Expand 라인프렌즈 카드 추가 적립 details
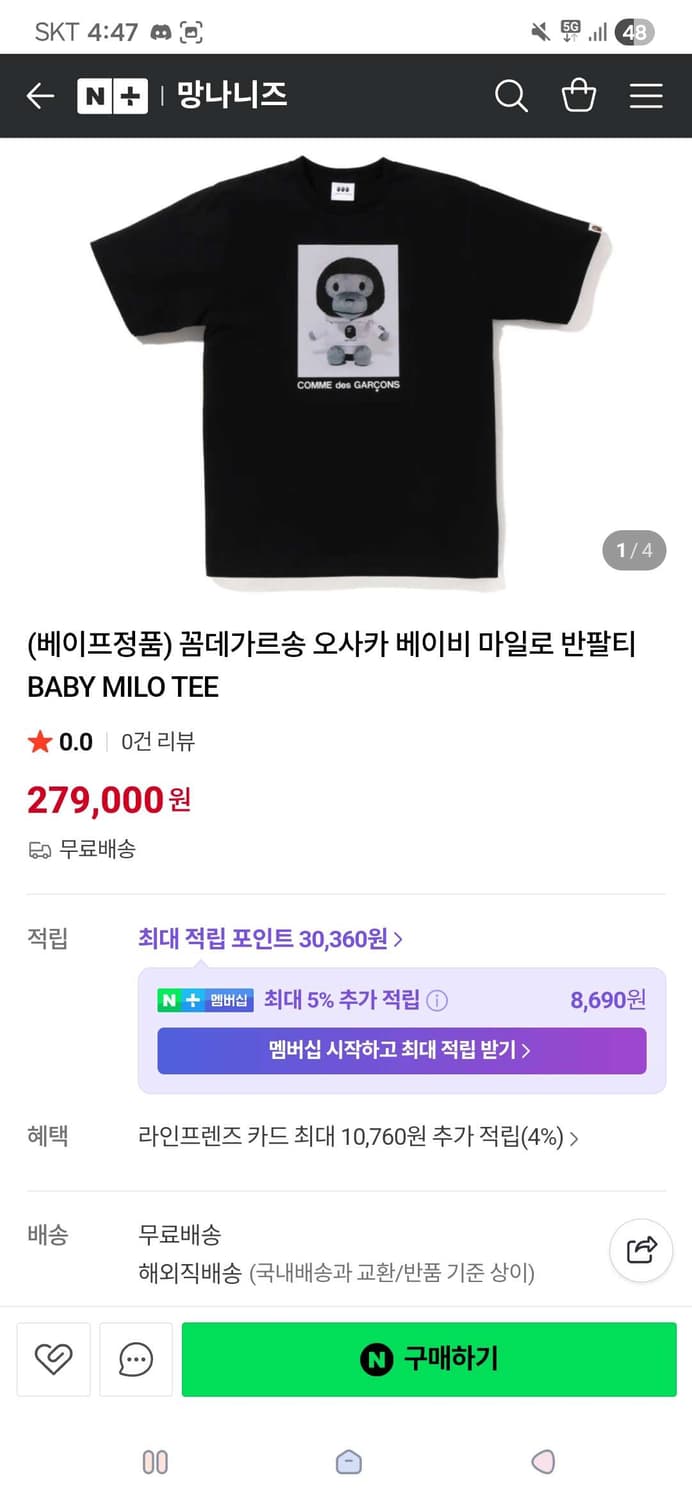Image resolution: width=692 pixels, height=1500 pixels. [357, 1137]
